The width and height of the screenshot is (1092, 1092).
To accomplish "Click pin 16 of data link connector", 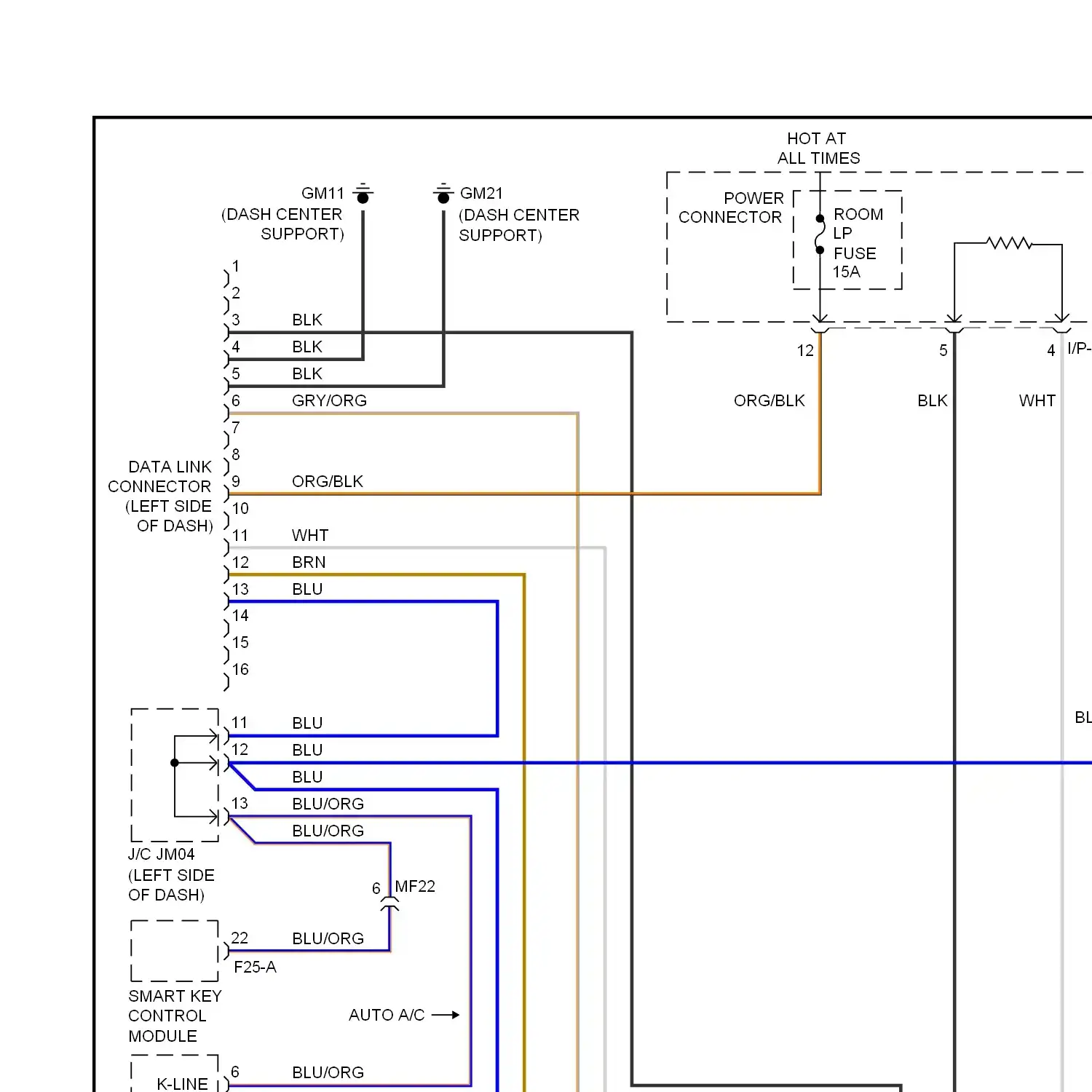I will (x=240, y=670).
